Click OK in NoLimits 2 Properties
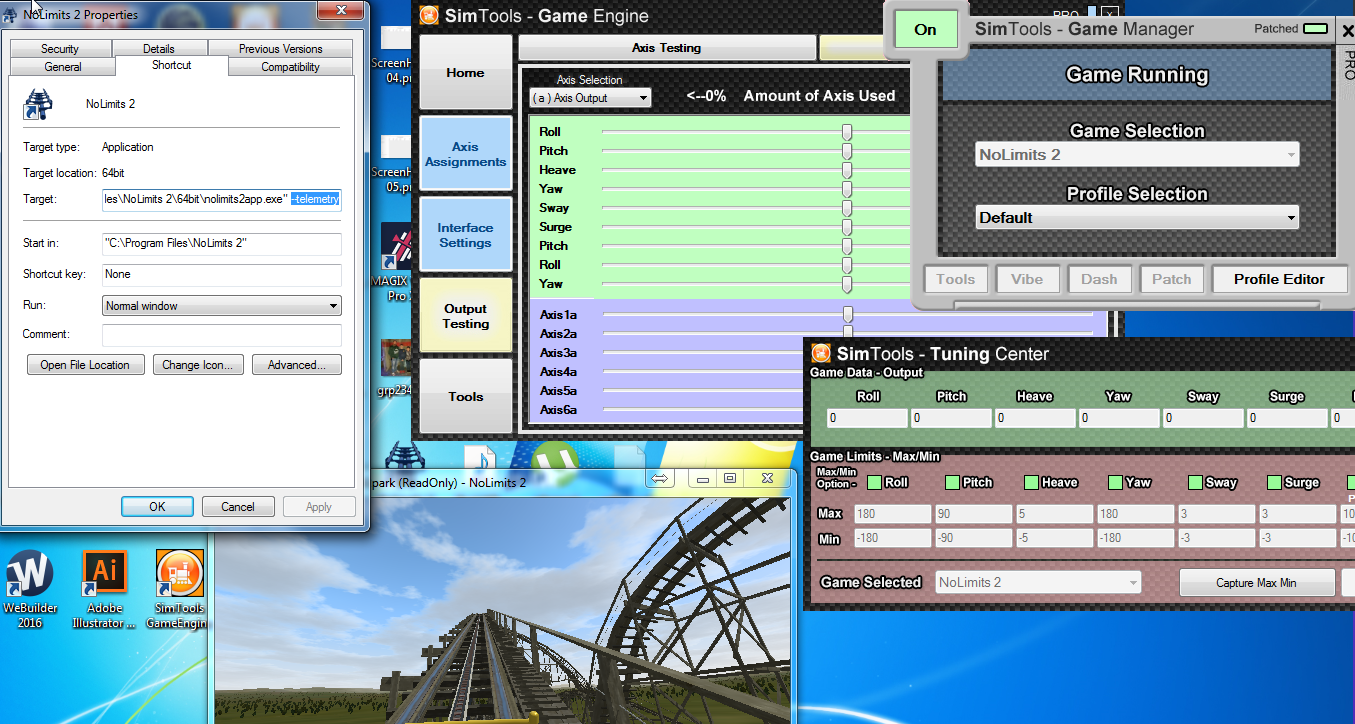Image resolution: width=1355 pixels, height=724 pixels. pyautogui.click(x=157, y=506)
